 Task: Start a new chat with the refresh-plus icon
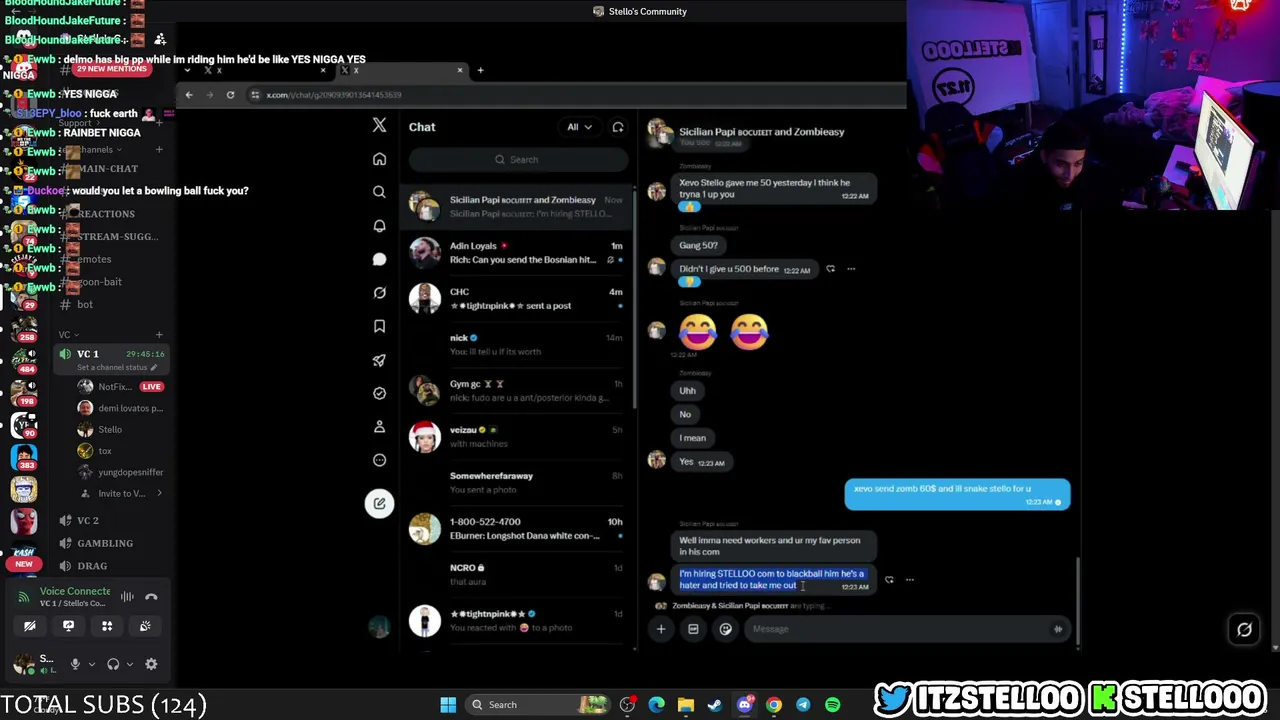point(618,127)
